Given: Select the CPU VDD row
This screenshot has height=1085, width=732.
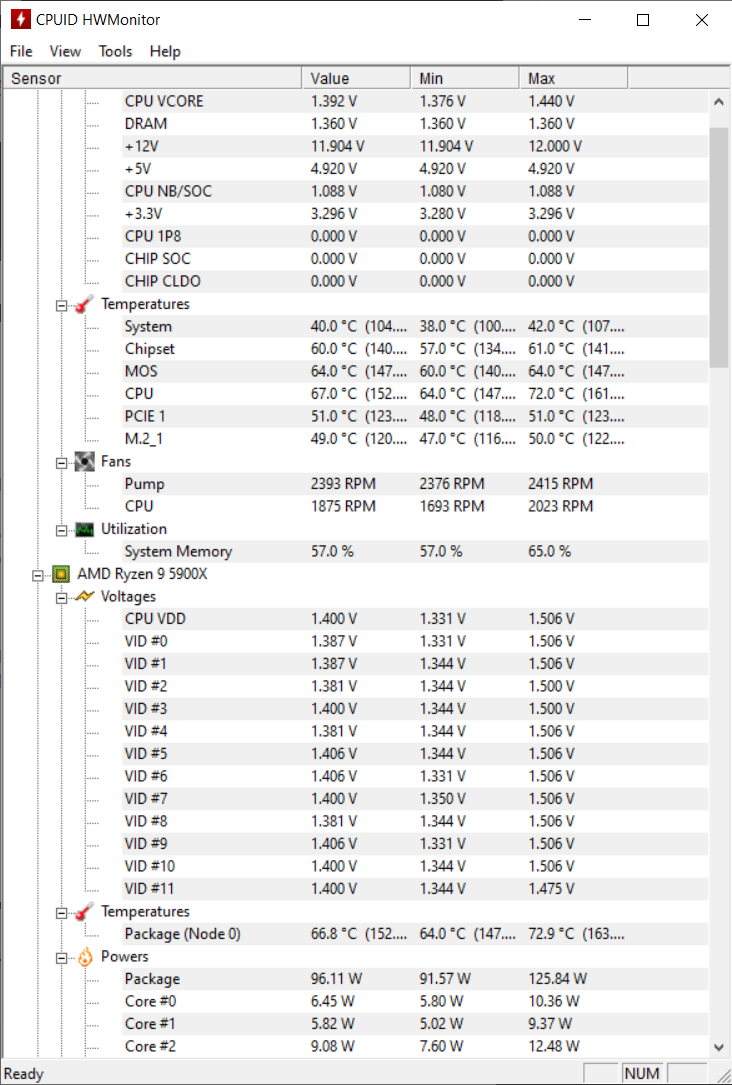Looking at the screenshot, I should (414, 619).
